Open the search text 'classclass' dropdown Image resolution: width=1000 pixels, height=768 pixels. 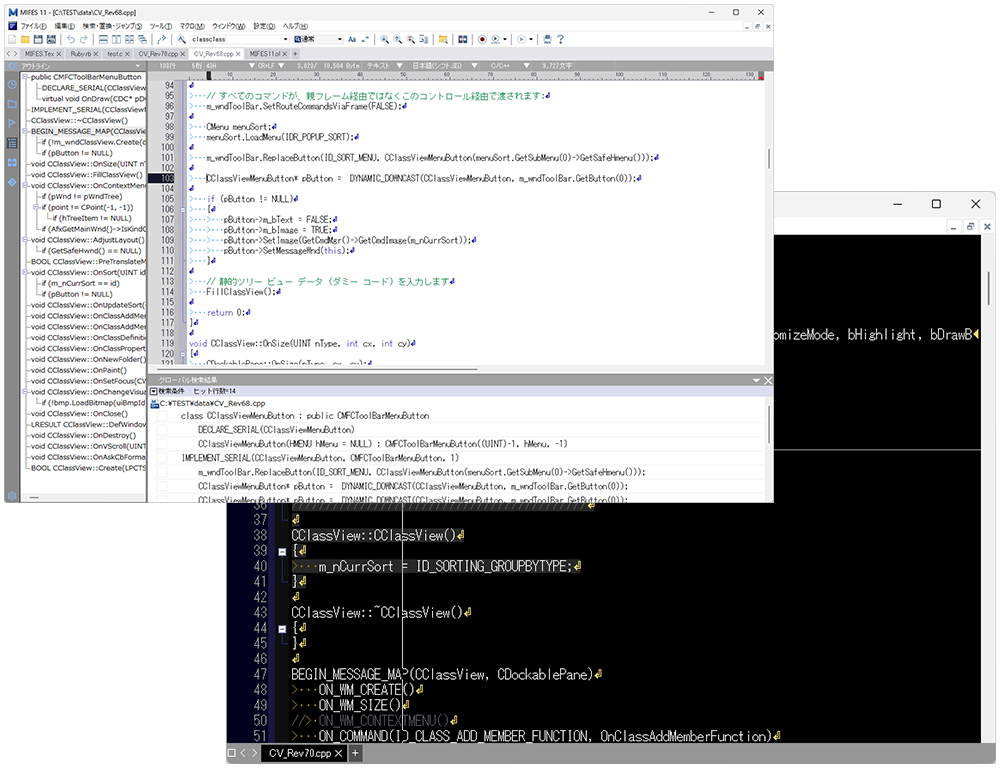283,39
